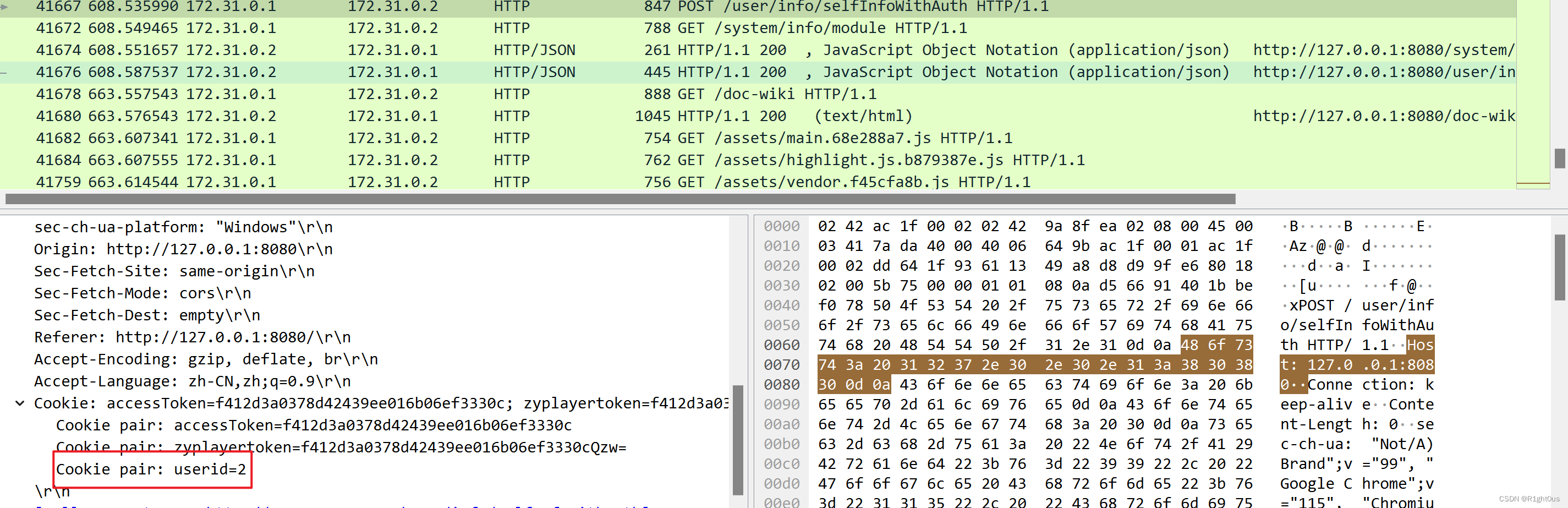Click the packet list horizontal scrollbar
Image resolution: width=1568 pixels, height=508 pixels.
click(x=620, y=199)
